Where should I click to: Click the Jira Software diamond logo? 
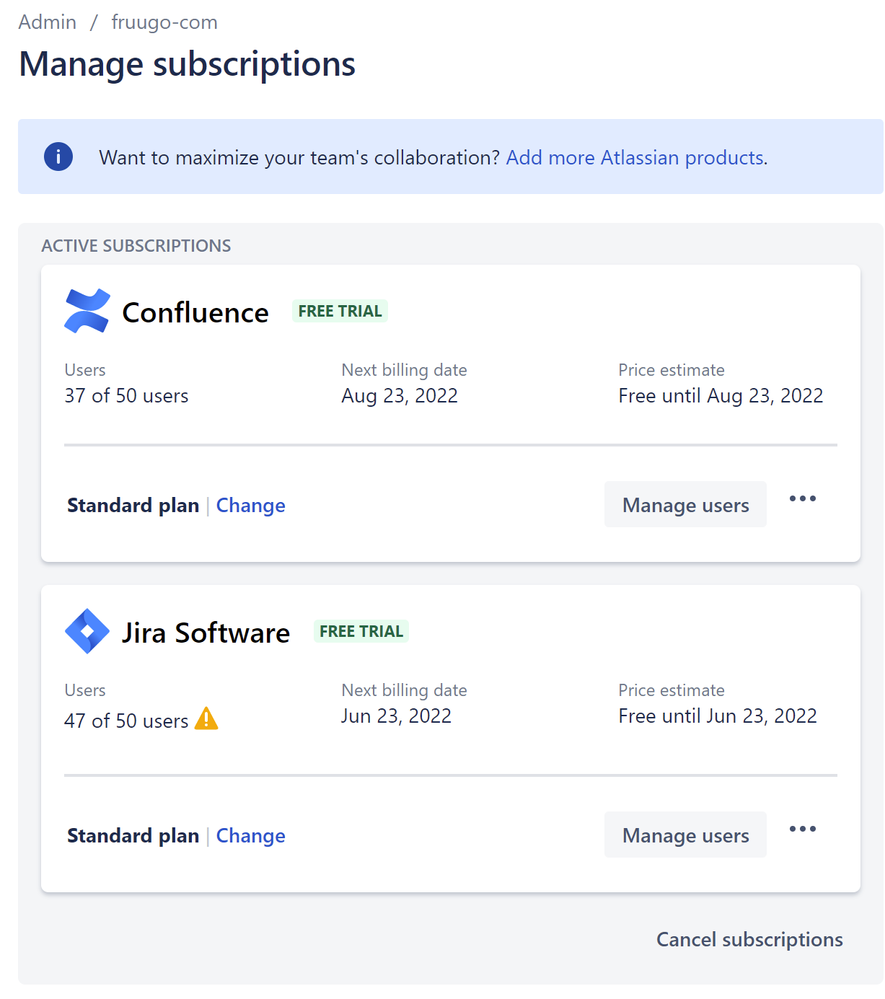87,631
